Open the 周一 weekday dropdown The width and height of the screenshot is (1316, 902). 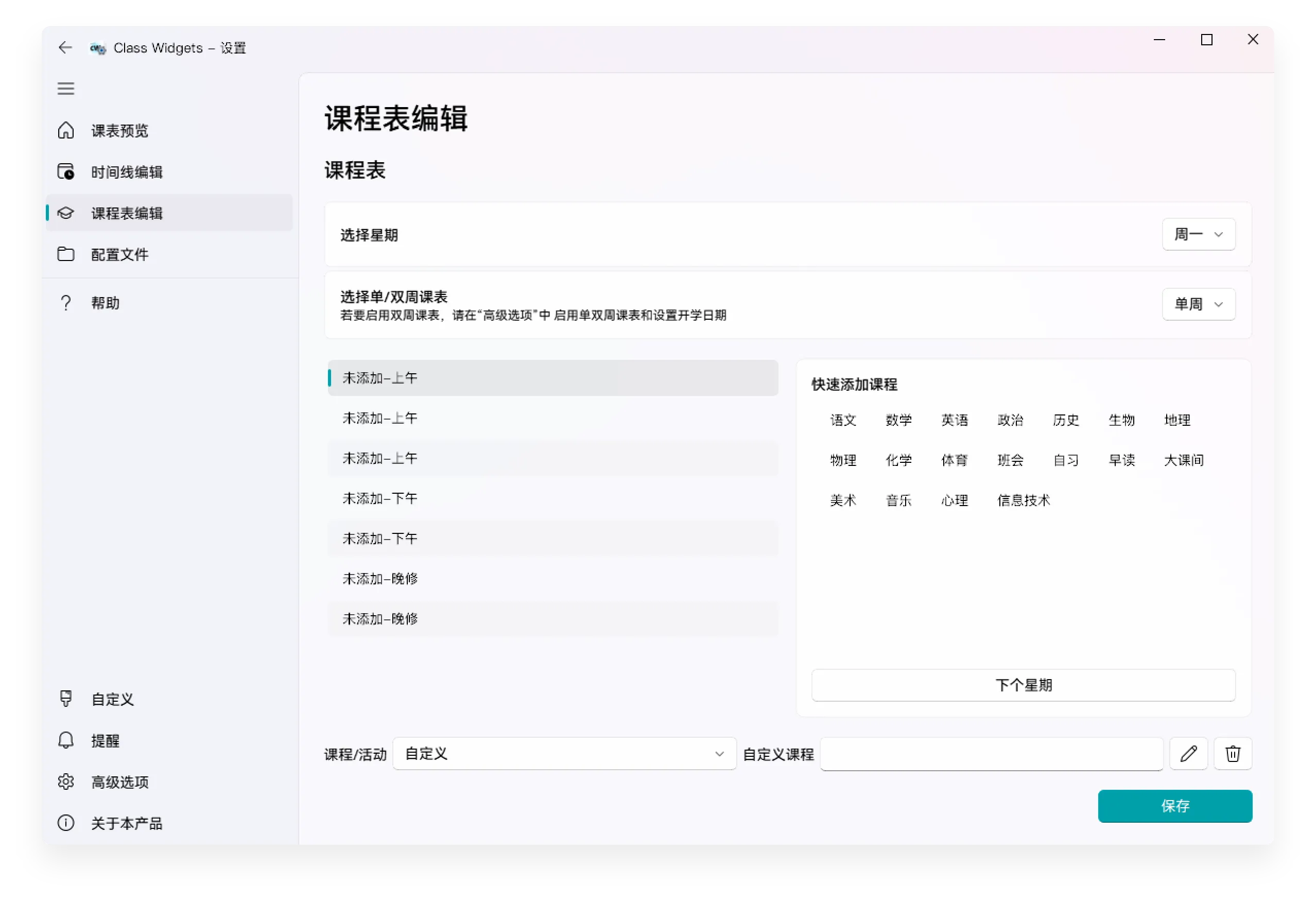1198,234
